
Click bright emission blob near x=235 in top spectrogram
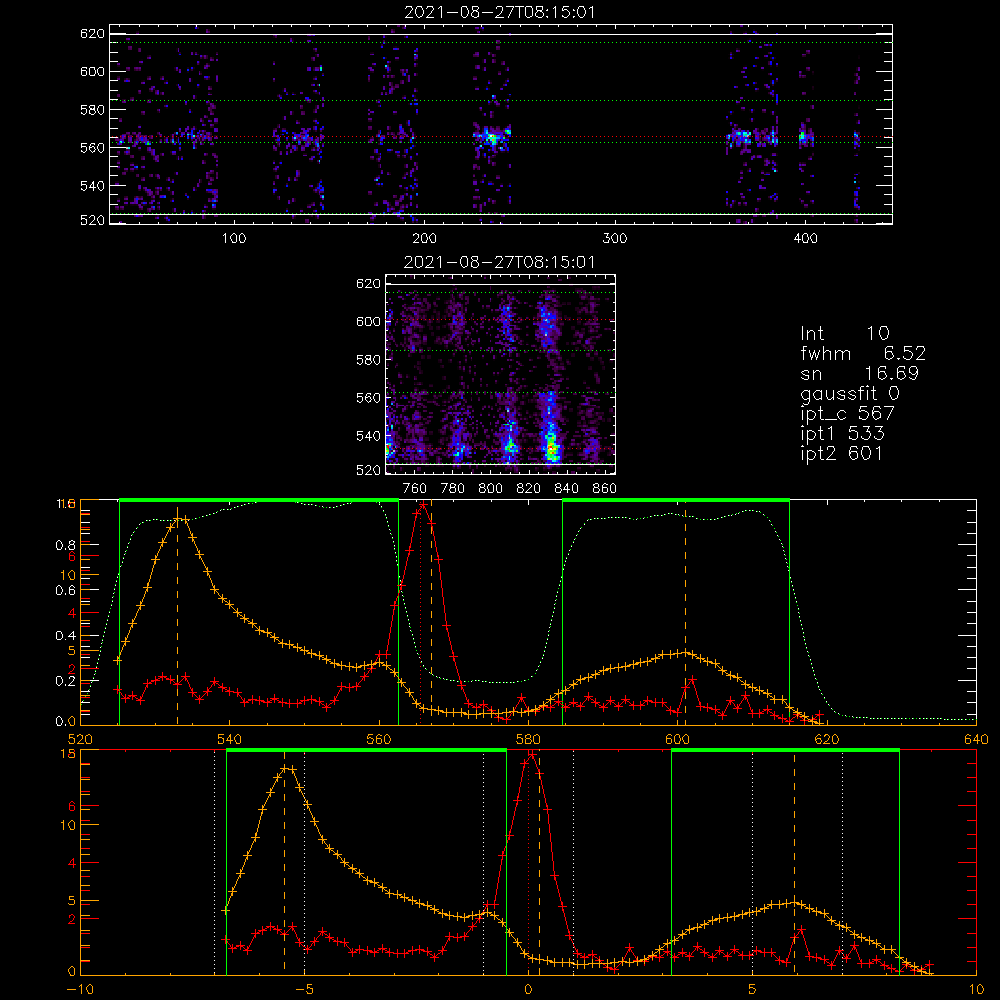[x=492, y=138]
